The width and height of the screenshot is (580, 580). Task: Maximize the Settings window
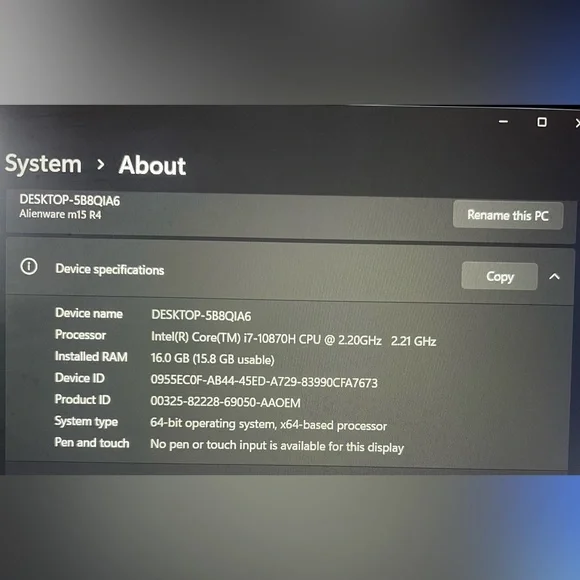542,122
